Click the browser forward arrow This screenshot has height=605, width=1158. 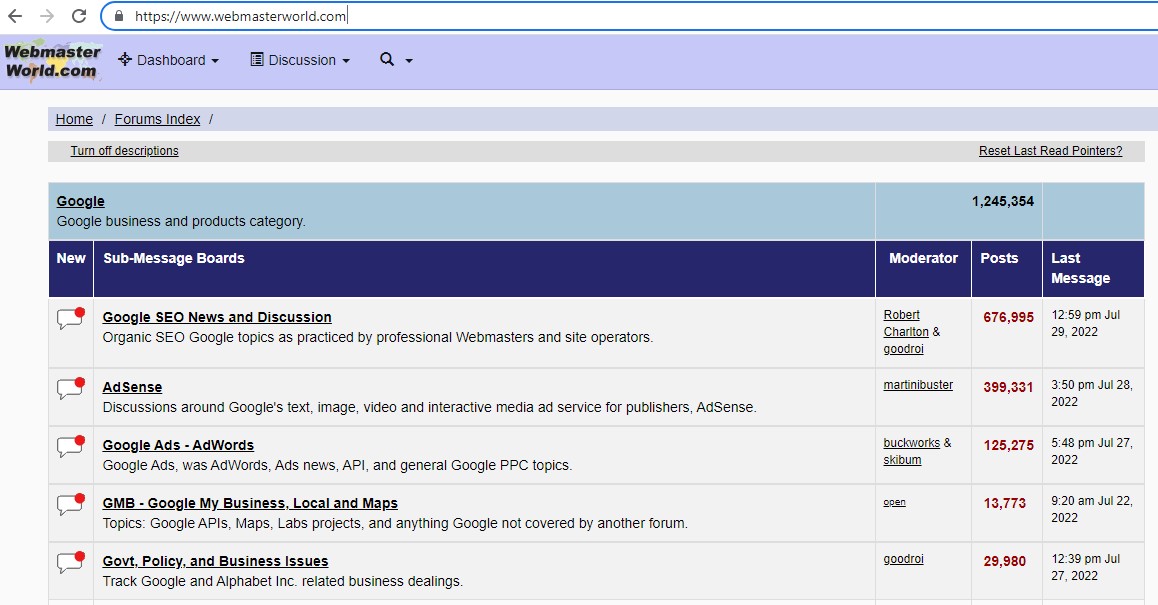[47, 16]
